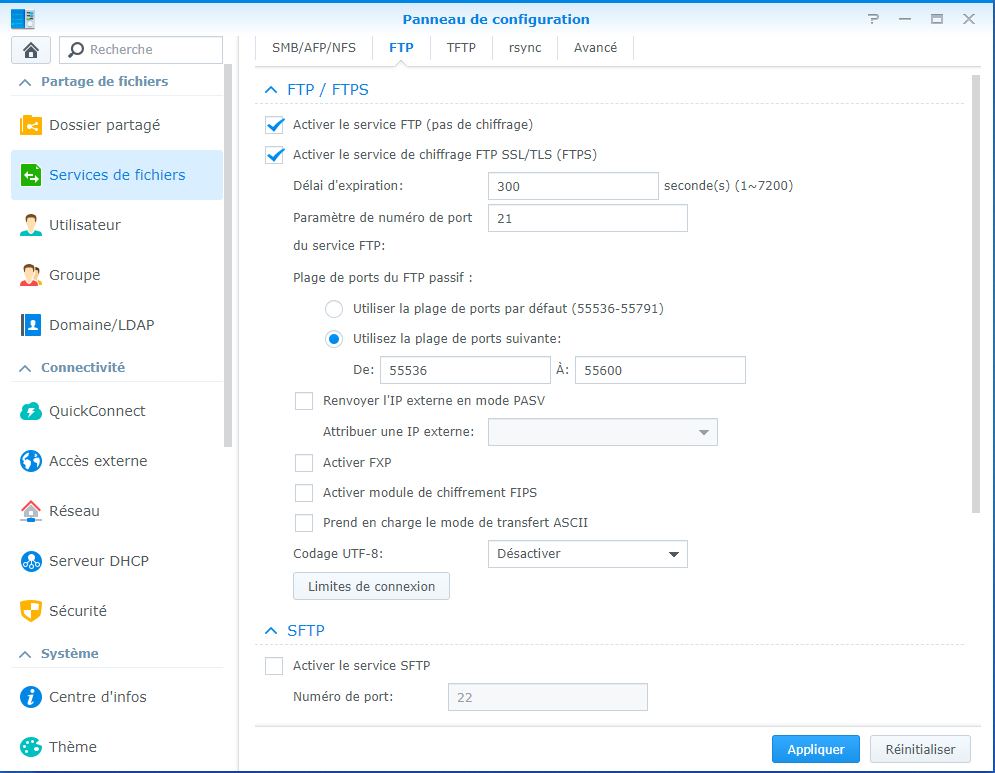Select Services de fichiers icon
The height and width of the screenshot is (773, 995).
[x=30, y=175]
